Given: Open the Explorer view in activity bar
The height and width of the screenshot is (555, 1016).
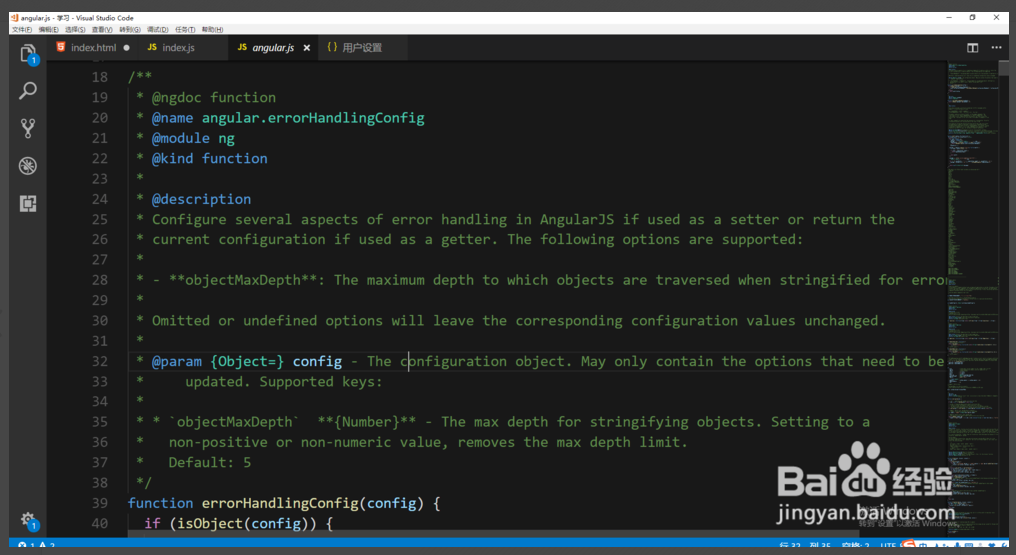Looking at the screenshot, I should click(28, 54).
